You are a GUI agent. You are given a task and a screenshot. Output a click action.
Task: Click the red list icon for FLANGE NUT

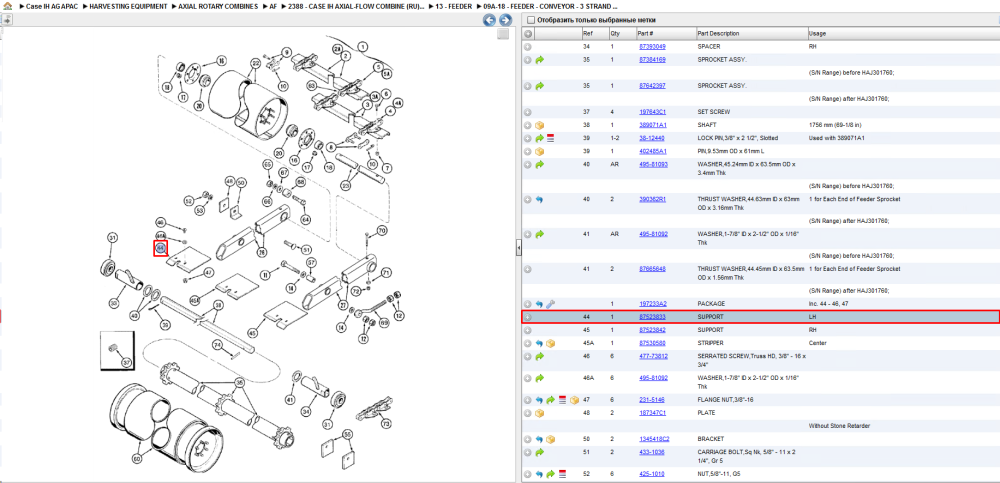tap(562, 400)
